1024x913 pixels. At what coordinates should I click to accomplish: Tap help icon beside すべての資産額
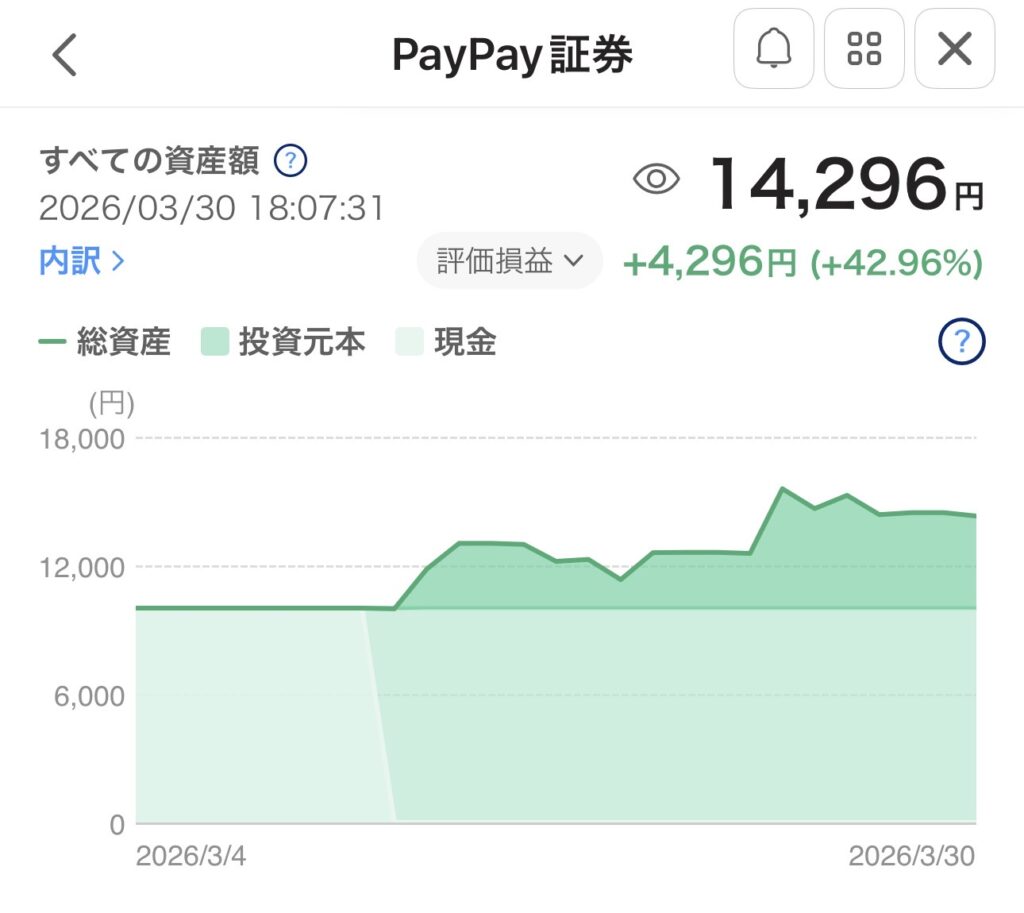(290, 160)
